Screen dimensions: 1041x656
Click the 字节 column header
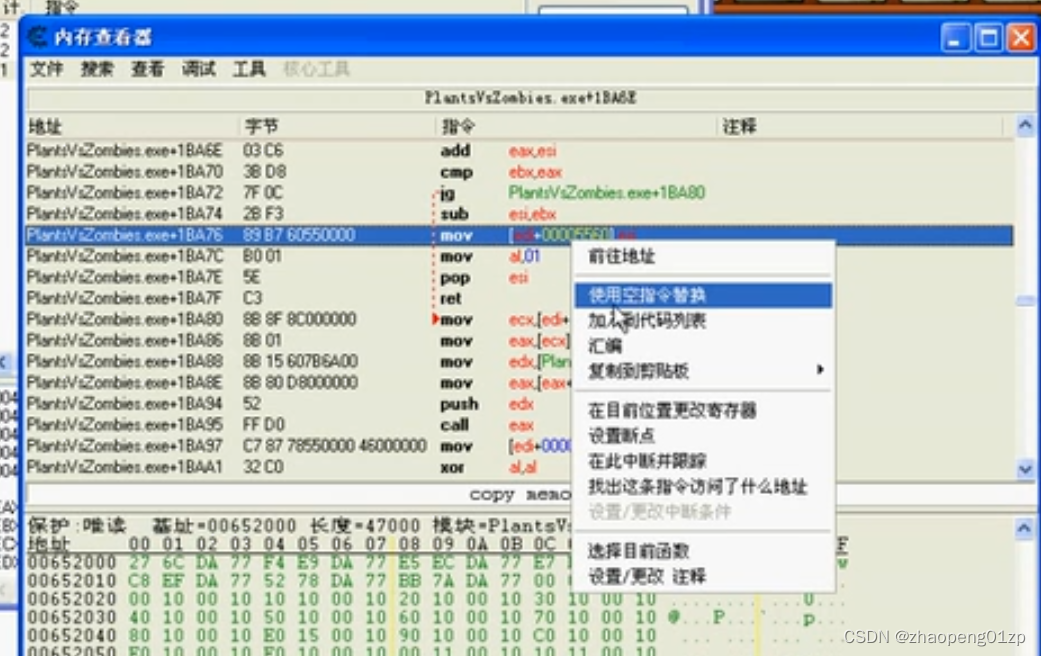tap(337, 126)
